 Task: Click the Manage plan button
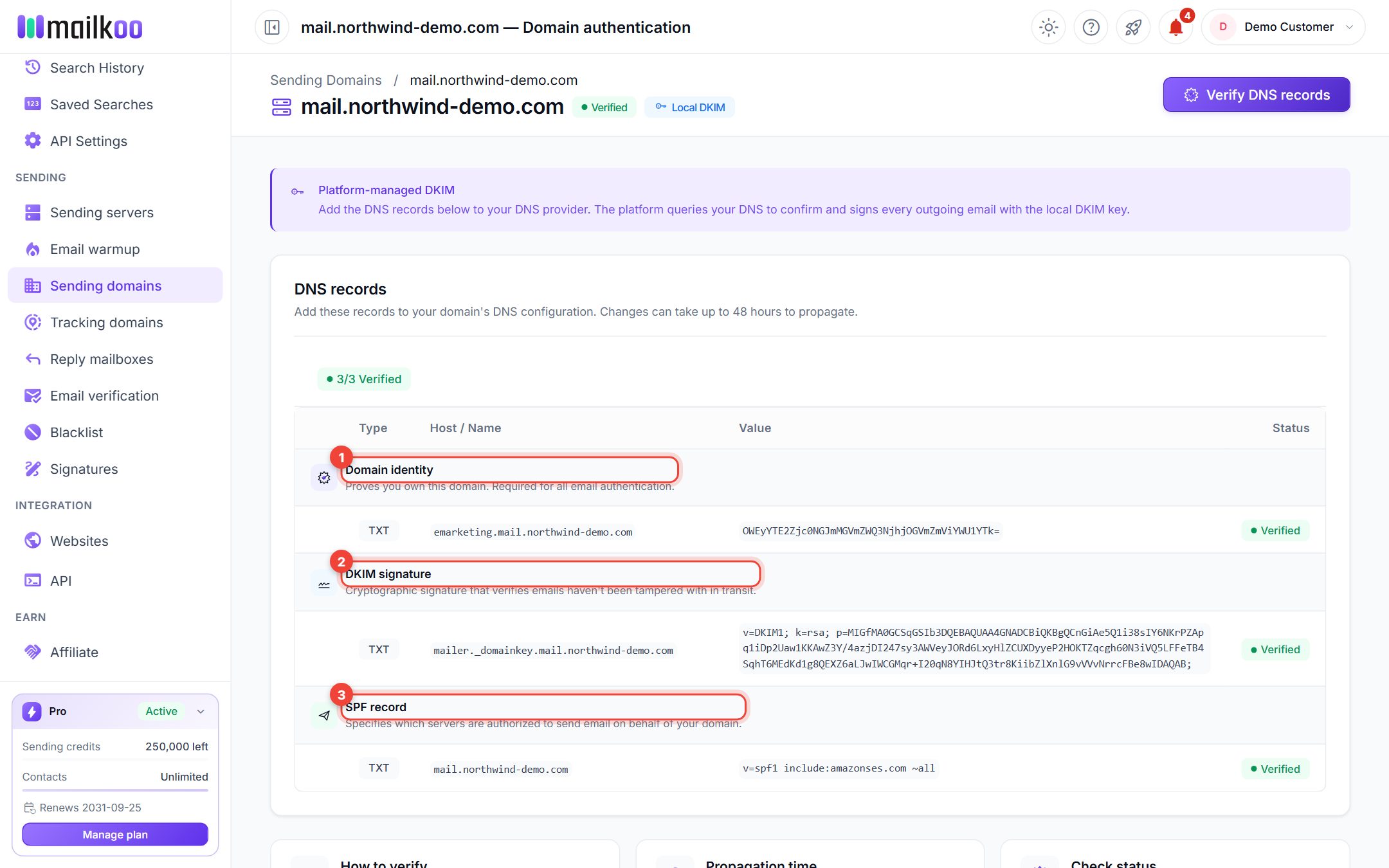tap(115, 835)
